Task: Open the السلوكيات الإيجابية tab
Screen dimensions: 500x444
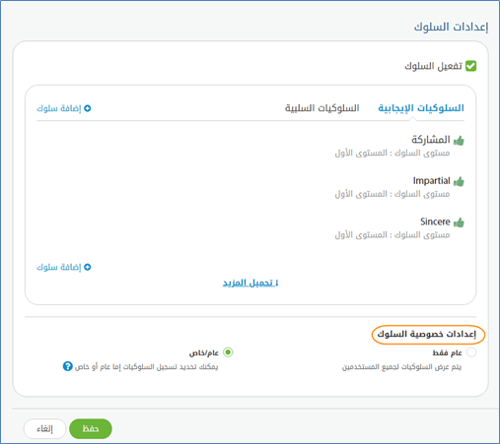Action: coord(421,108)
